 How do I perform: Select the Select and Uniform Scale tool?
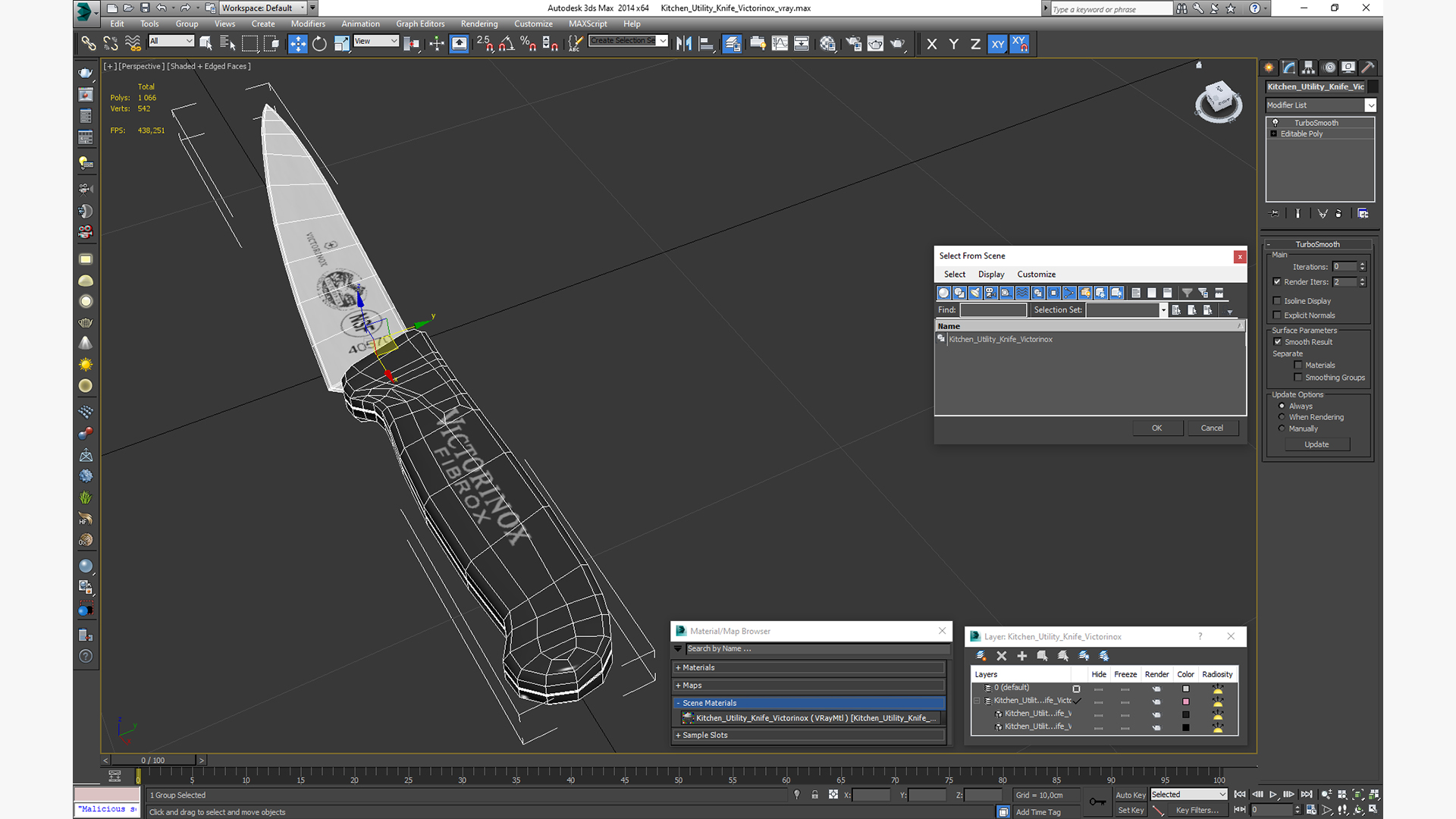tap(341, 44)
